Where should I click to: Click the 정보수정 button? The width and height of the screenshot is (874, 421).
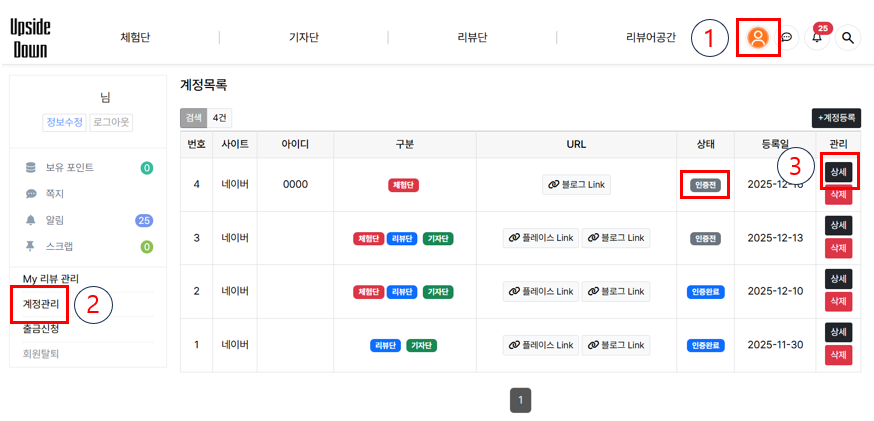click(64, 123)
